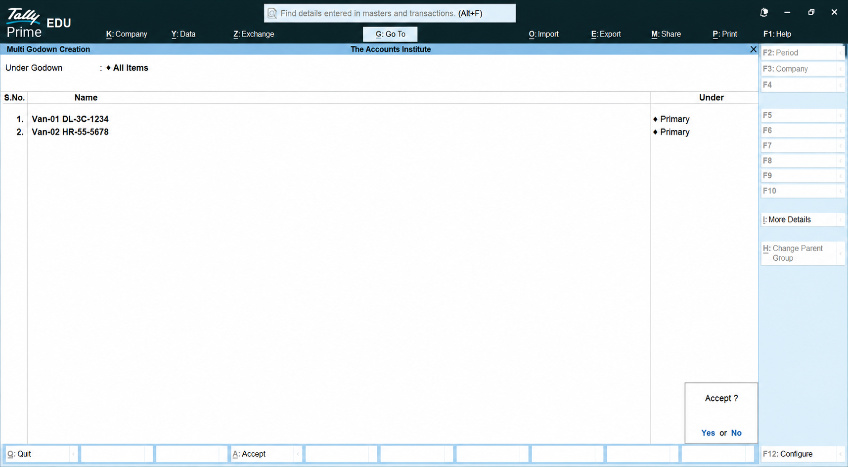Click the Van-01 DL-3C-1234 name field
This screenshot has height=467, width=848.
tap(70, 119)
